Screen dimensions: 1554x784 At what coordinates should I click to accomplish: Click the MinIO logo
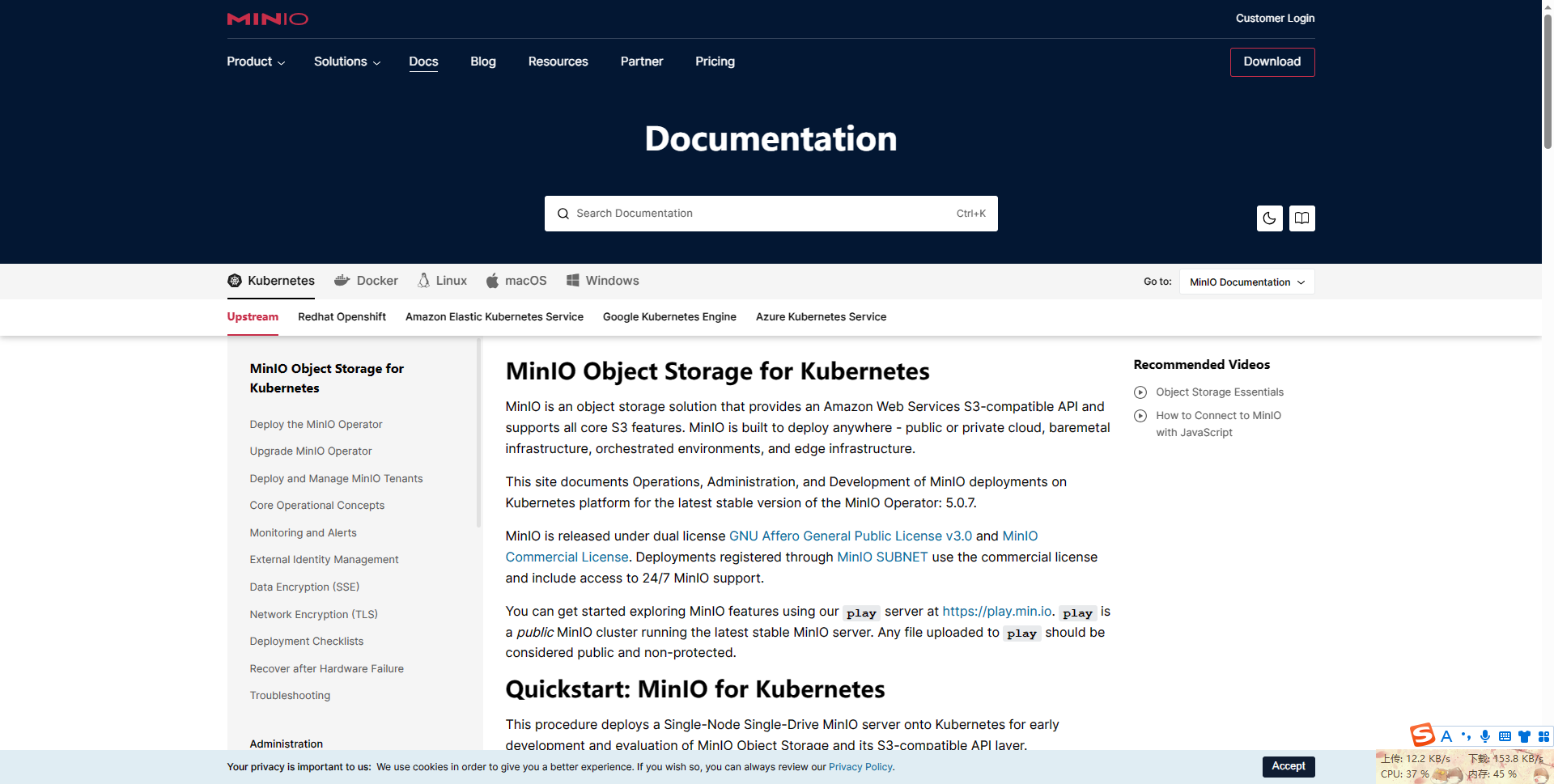[267, 19]
